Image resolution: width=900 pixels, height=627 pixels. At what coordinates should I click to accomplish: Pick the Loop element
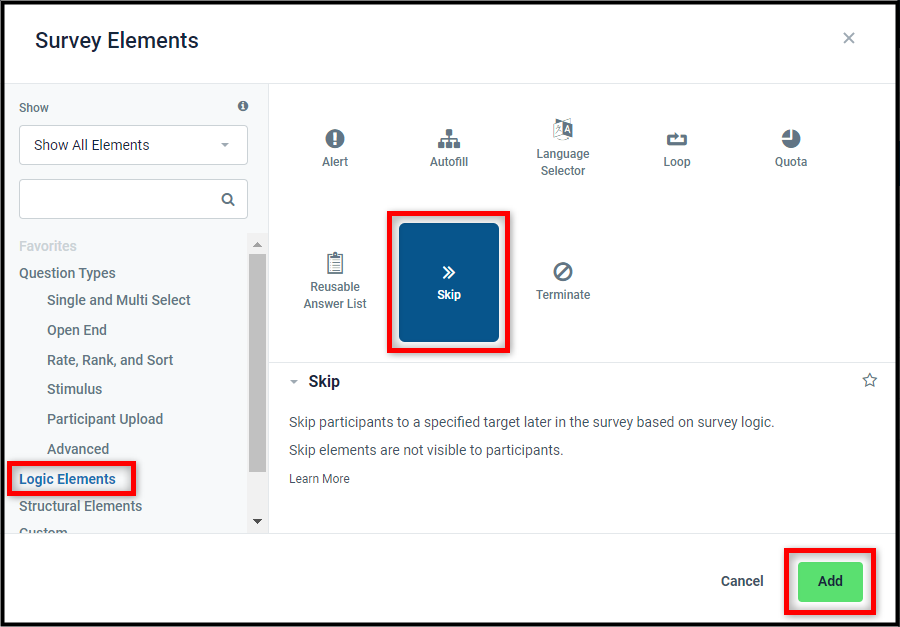pos(677,148)
